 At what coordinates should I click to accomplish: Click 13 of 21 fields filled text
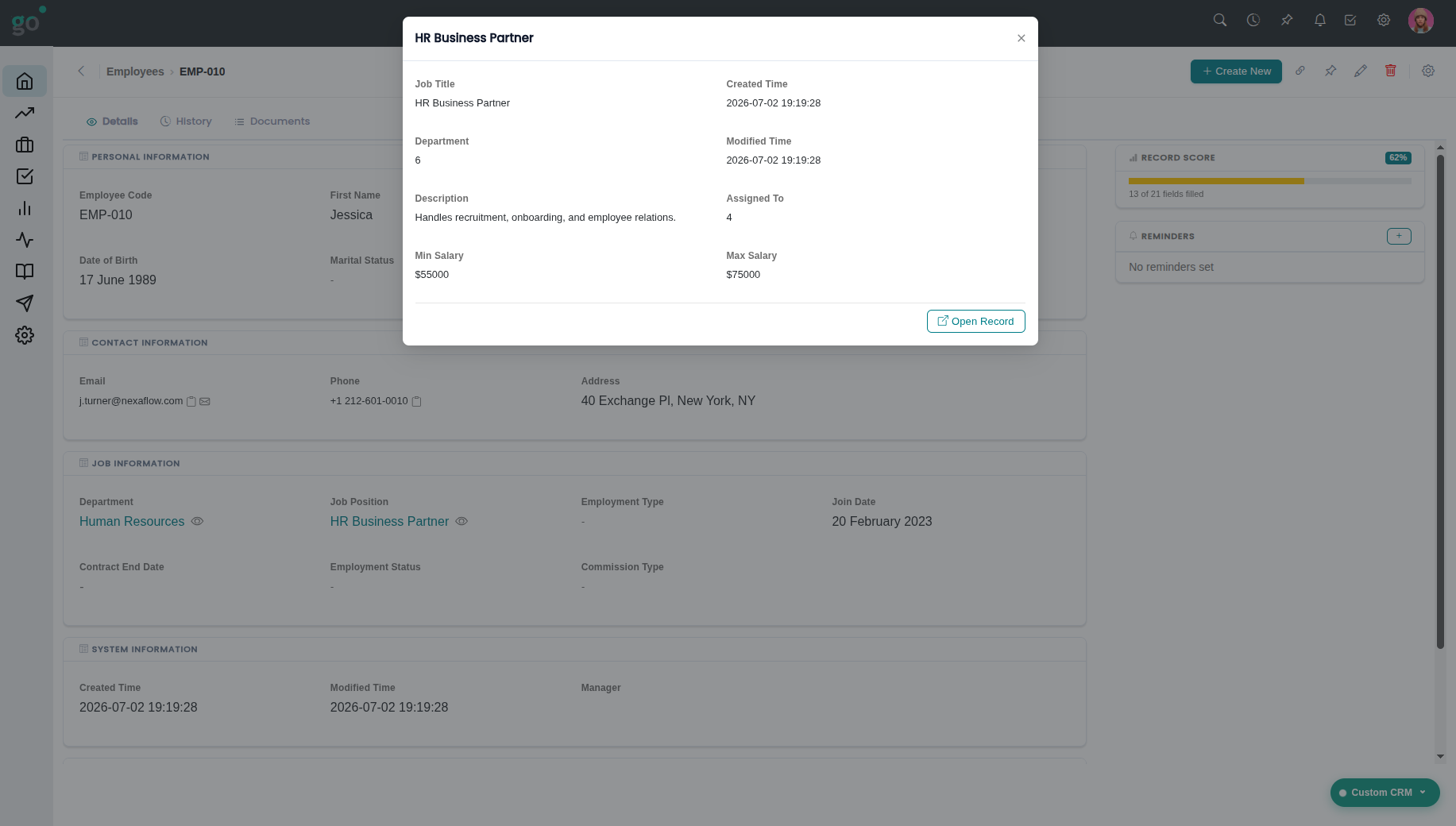coord(1166,194)
